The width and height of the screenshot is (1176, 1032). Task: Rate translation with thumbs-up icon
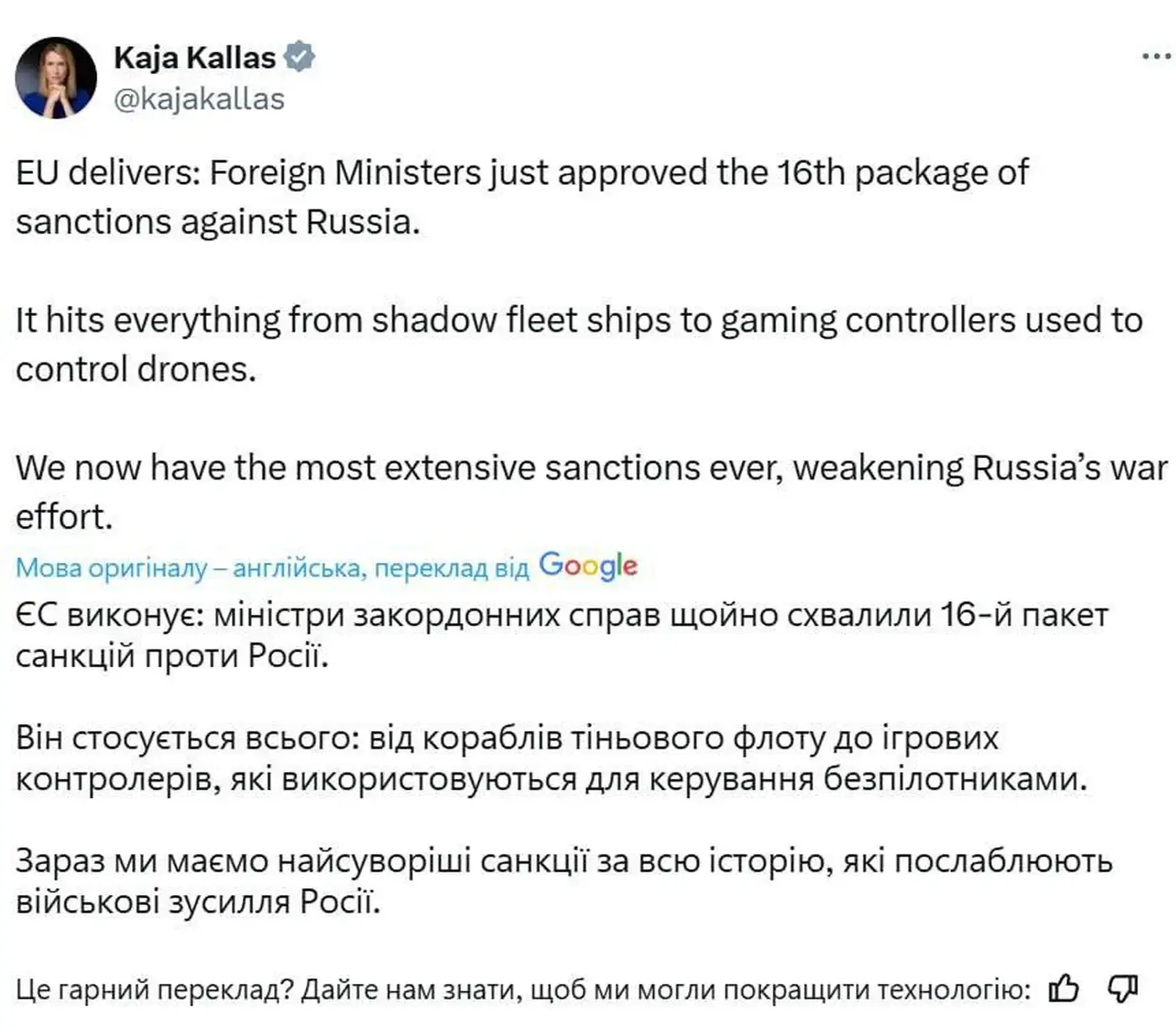(1063, 988)
